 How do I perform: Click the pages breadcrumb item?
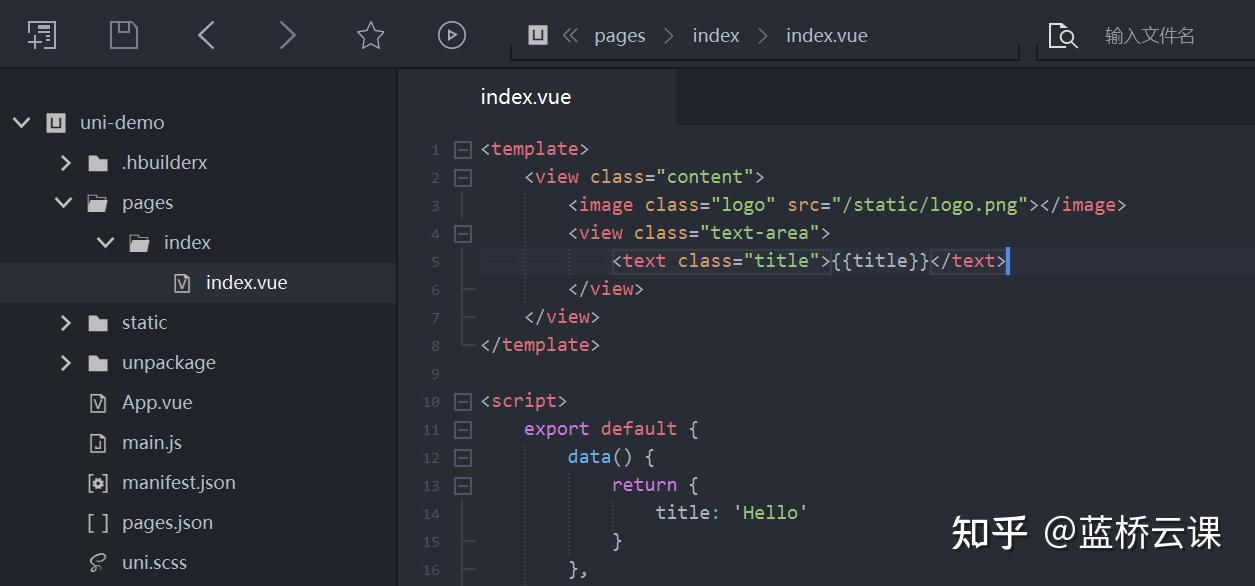coord(620,36)
